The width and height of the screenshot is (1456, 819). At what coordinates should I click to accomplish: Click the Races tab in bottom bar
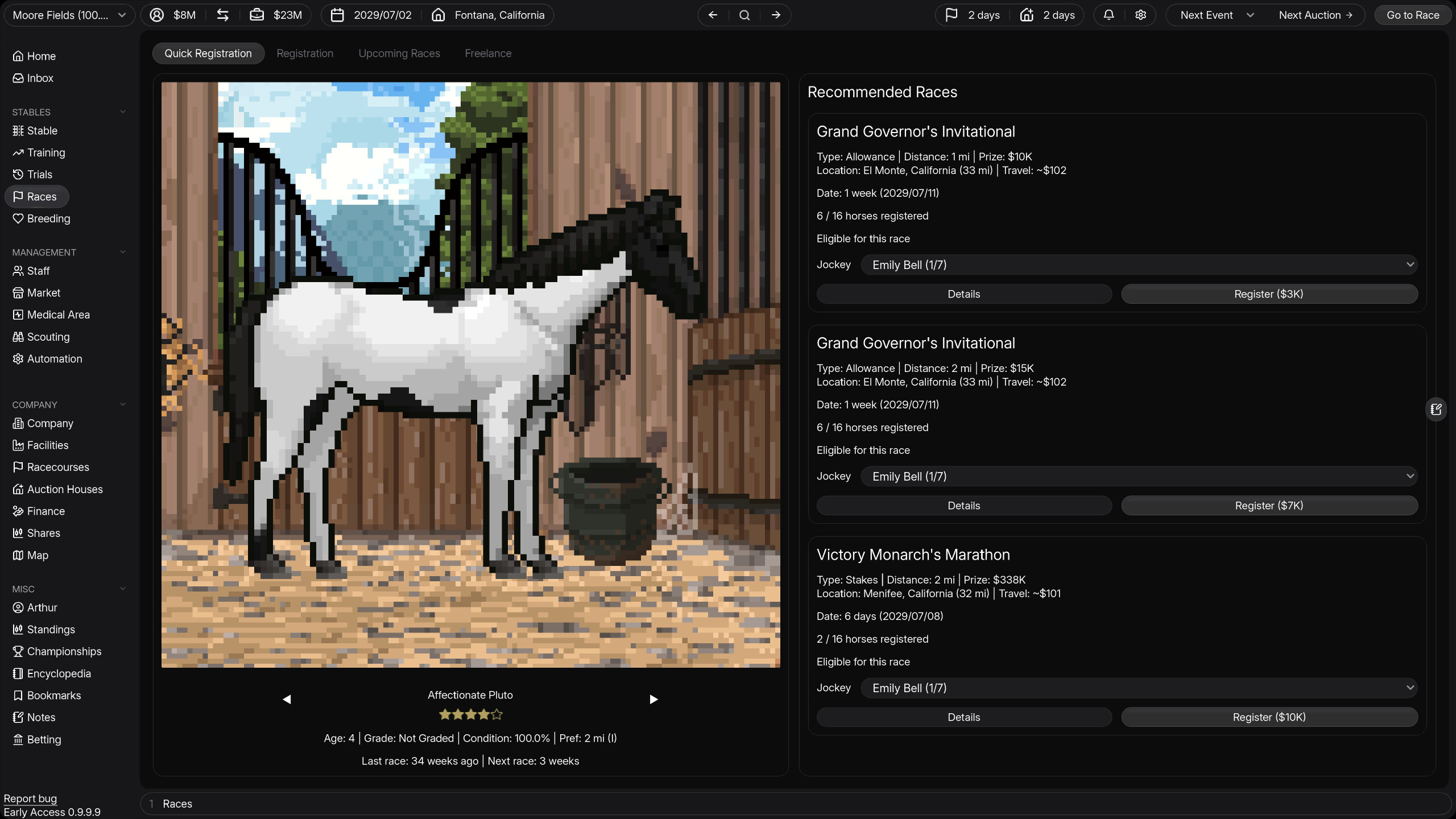177,804
